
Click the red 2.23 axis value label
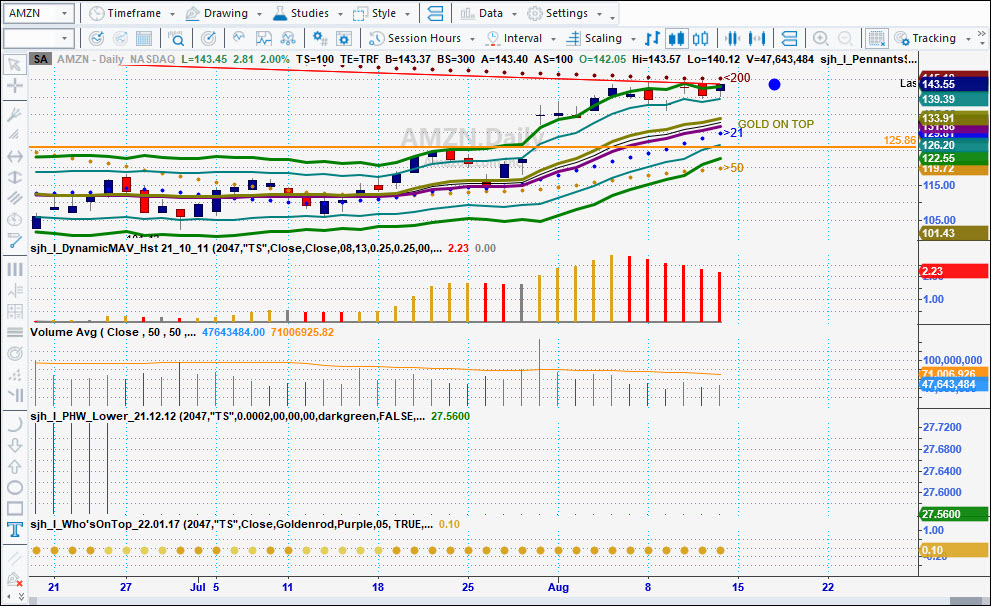click(x=954, y=271)
